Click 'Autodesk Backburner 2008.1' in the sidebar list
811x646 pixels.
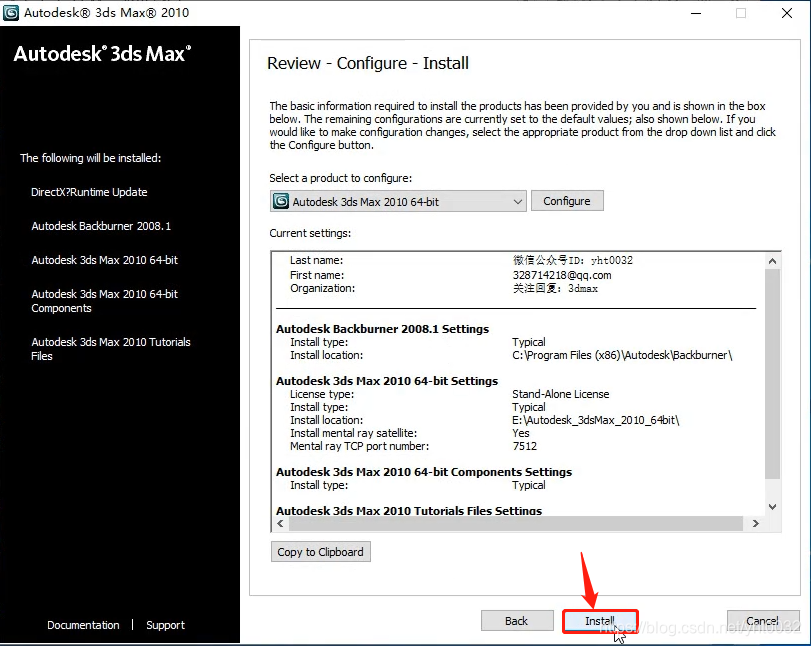101,226
